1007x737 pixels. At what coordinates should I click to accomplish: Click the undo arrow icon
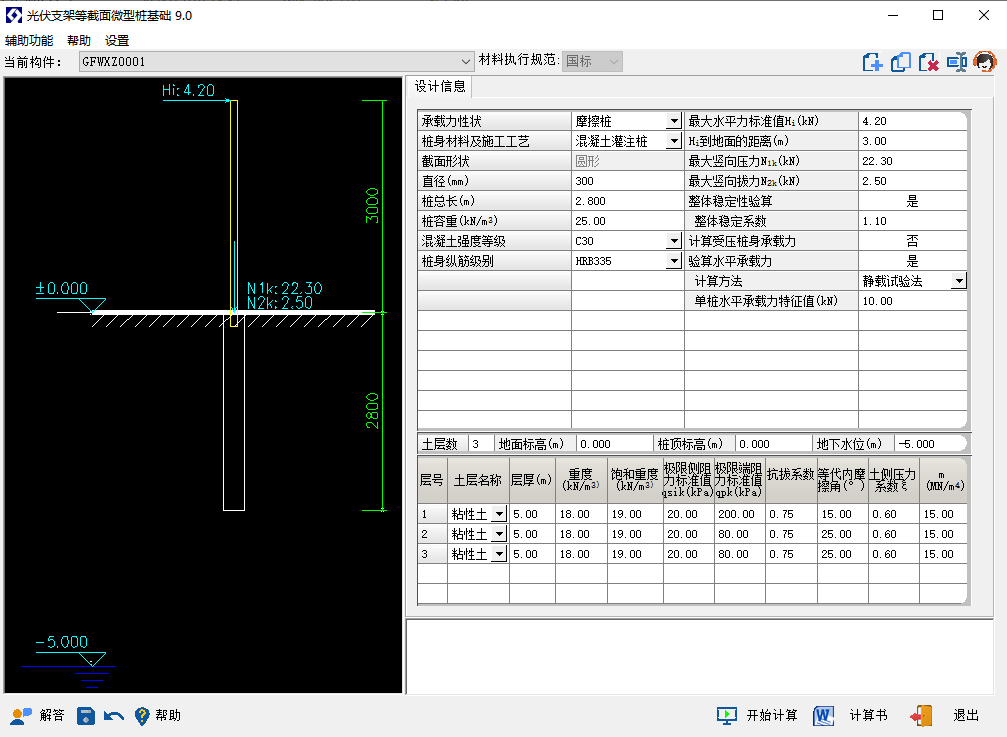pos(113,715)
